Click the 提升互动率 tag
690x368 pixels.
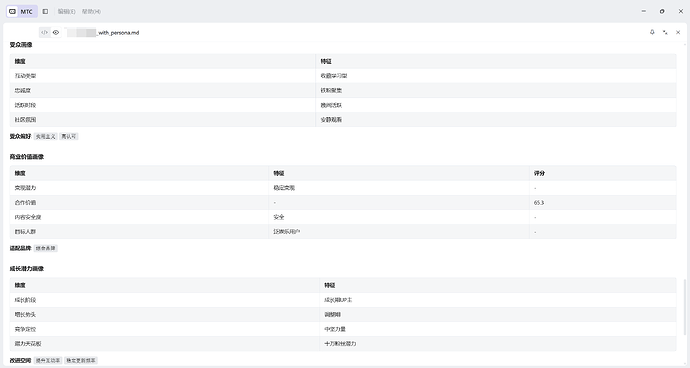point(48,361)
